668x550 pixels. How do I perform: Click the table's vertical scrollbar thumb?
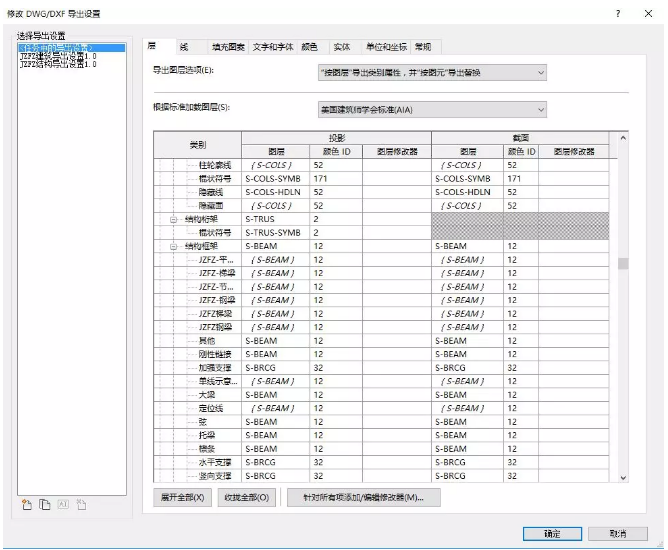click(x=623, y=263)
